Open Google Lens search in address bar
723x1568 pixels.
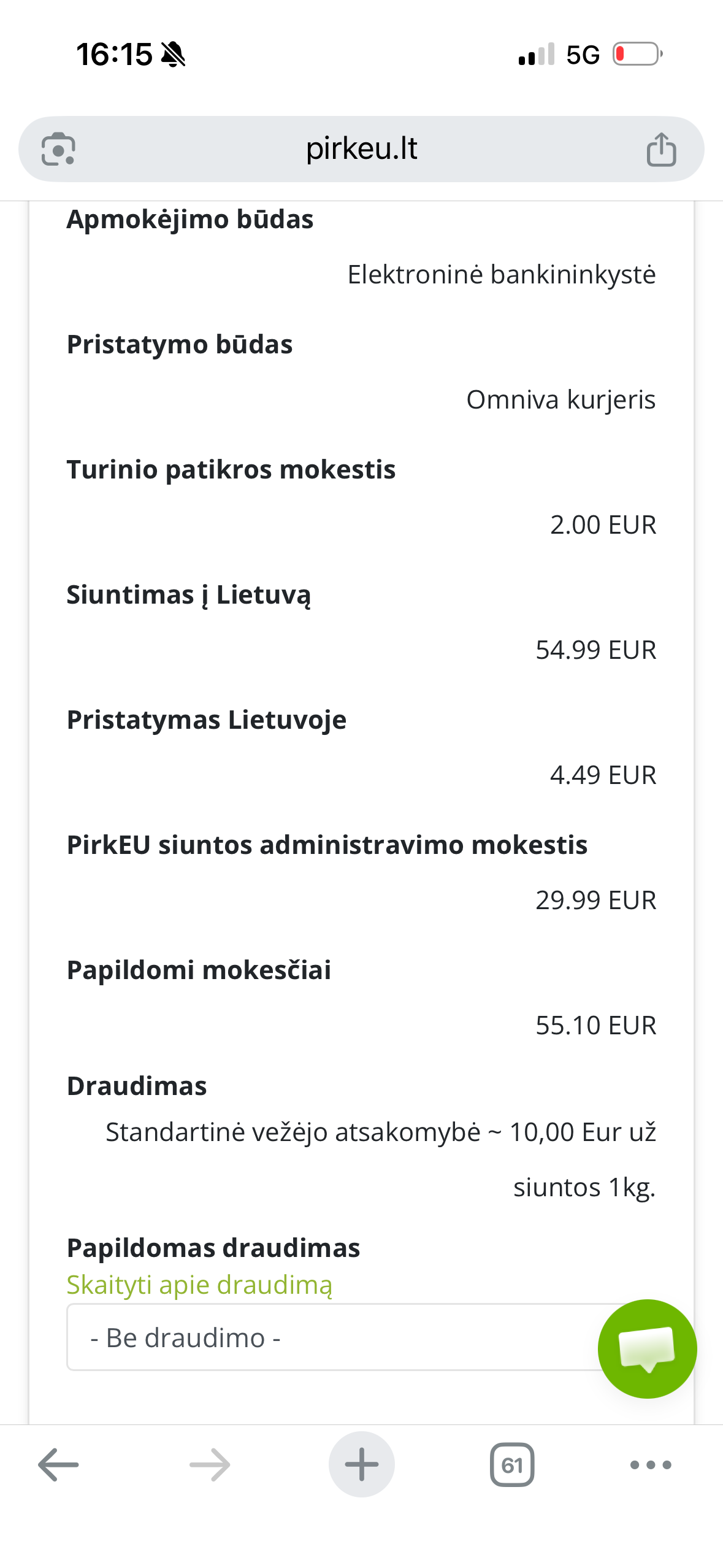click(58, 149)
